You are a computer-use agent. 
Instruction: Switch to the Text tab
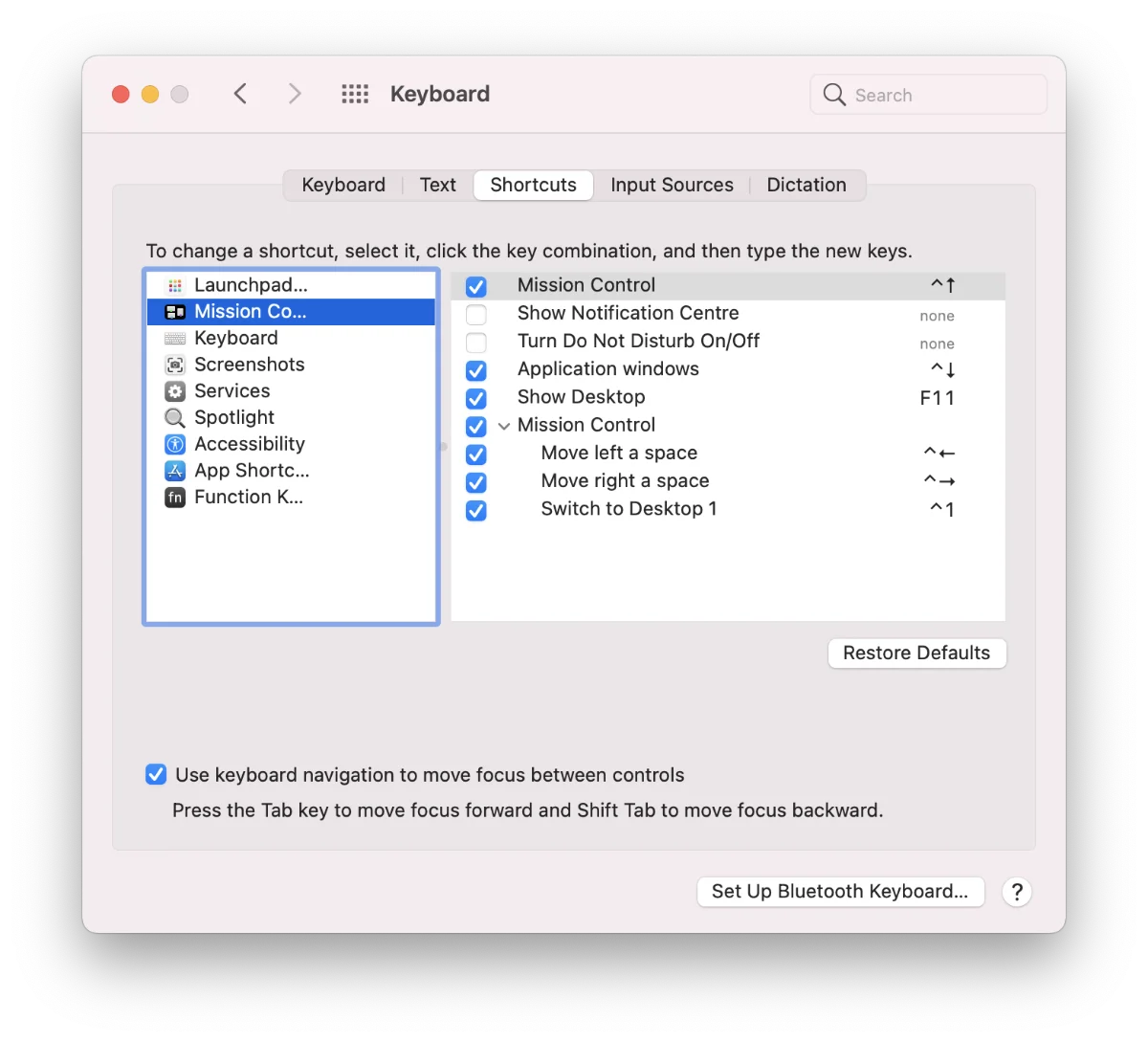click(x=438, y=185)
